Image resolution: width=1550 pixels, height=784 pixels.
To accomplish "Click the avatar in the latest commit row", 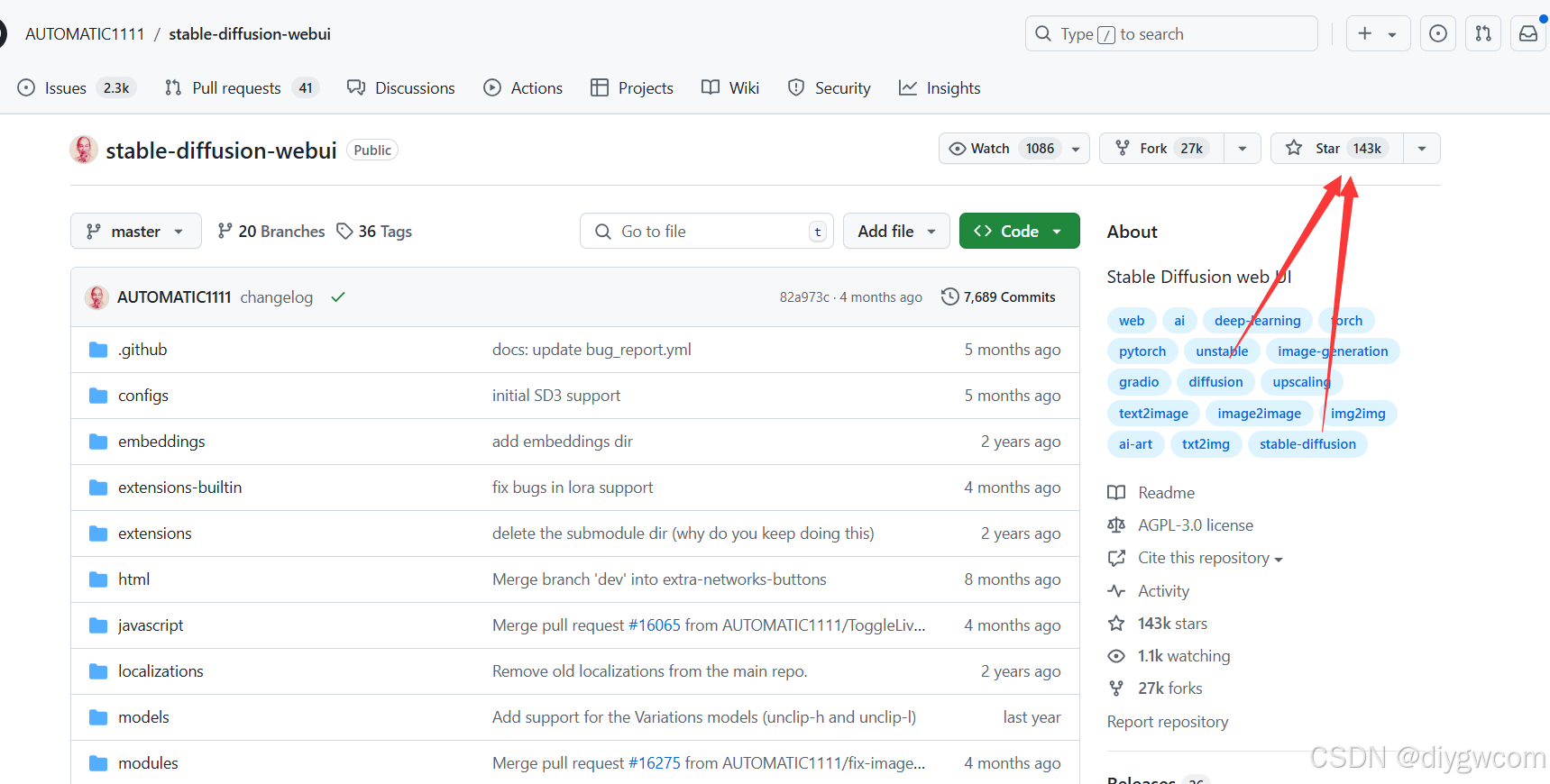I will pos(96,297).
